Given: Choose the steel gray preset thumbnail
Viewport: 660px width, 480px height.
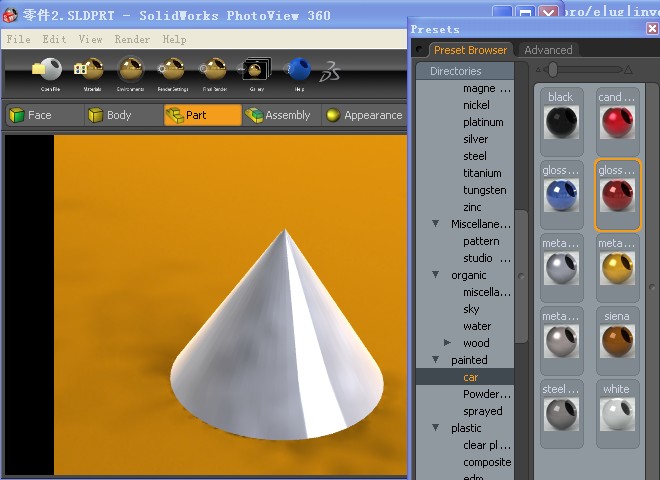Looking at the screenshot, I should [x=561, y=414].
